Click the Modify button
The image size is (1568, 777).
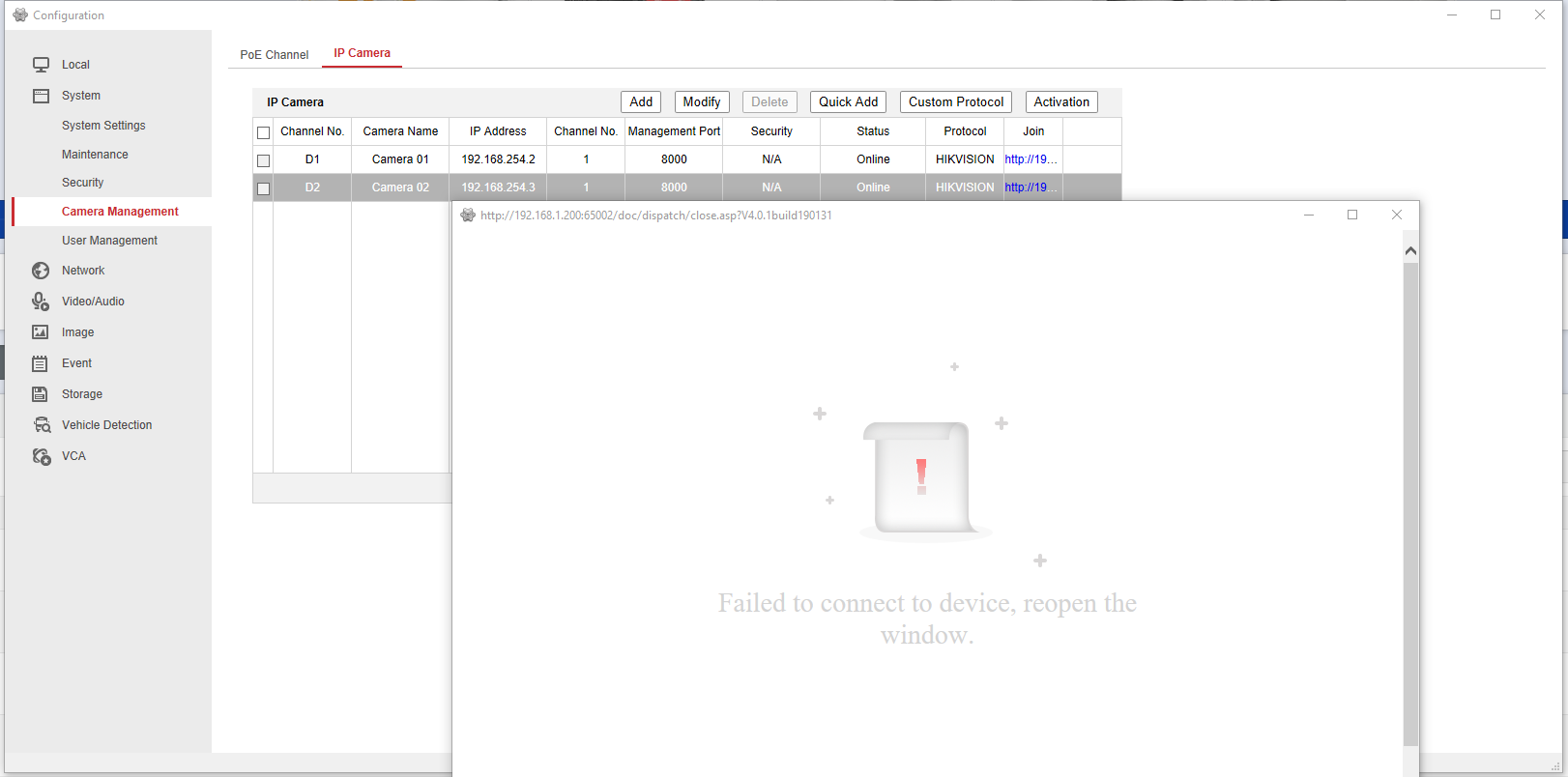pyautogui.click(x=702, y=102)
